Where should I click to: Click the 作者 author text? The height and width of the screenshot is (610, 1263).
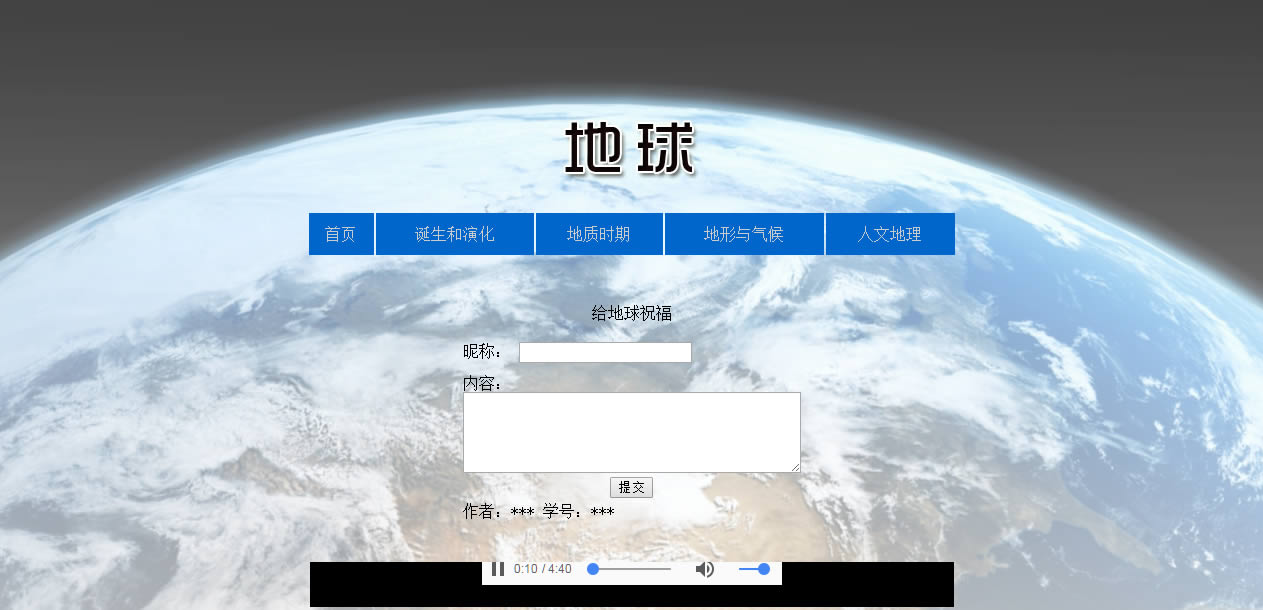[498, 512]
